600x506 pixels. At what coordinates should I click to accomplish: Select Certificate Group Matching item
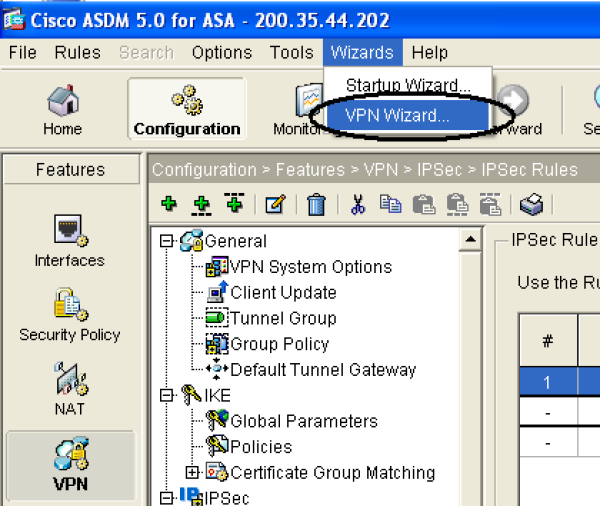[x=333, y=473]
